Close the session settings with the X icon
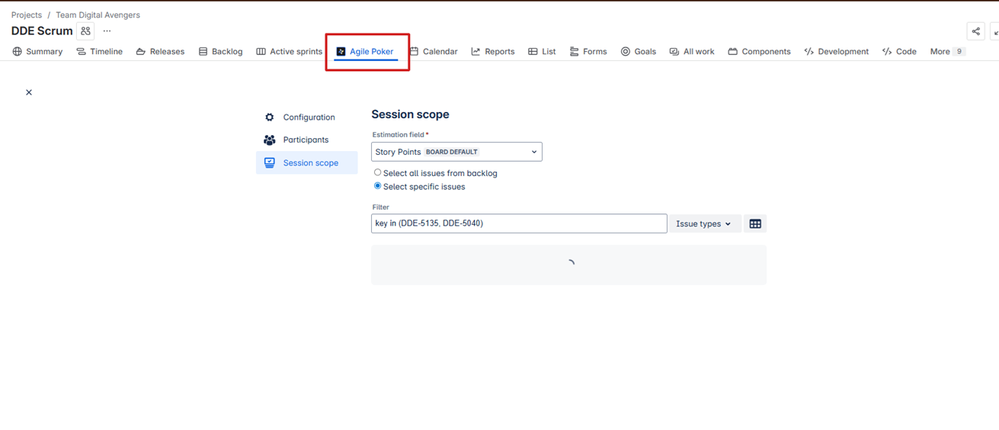999x430 pixels. click(x=29, y=92)
